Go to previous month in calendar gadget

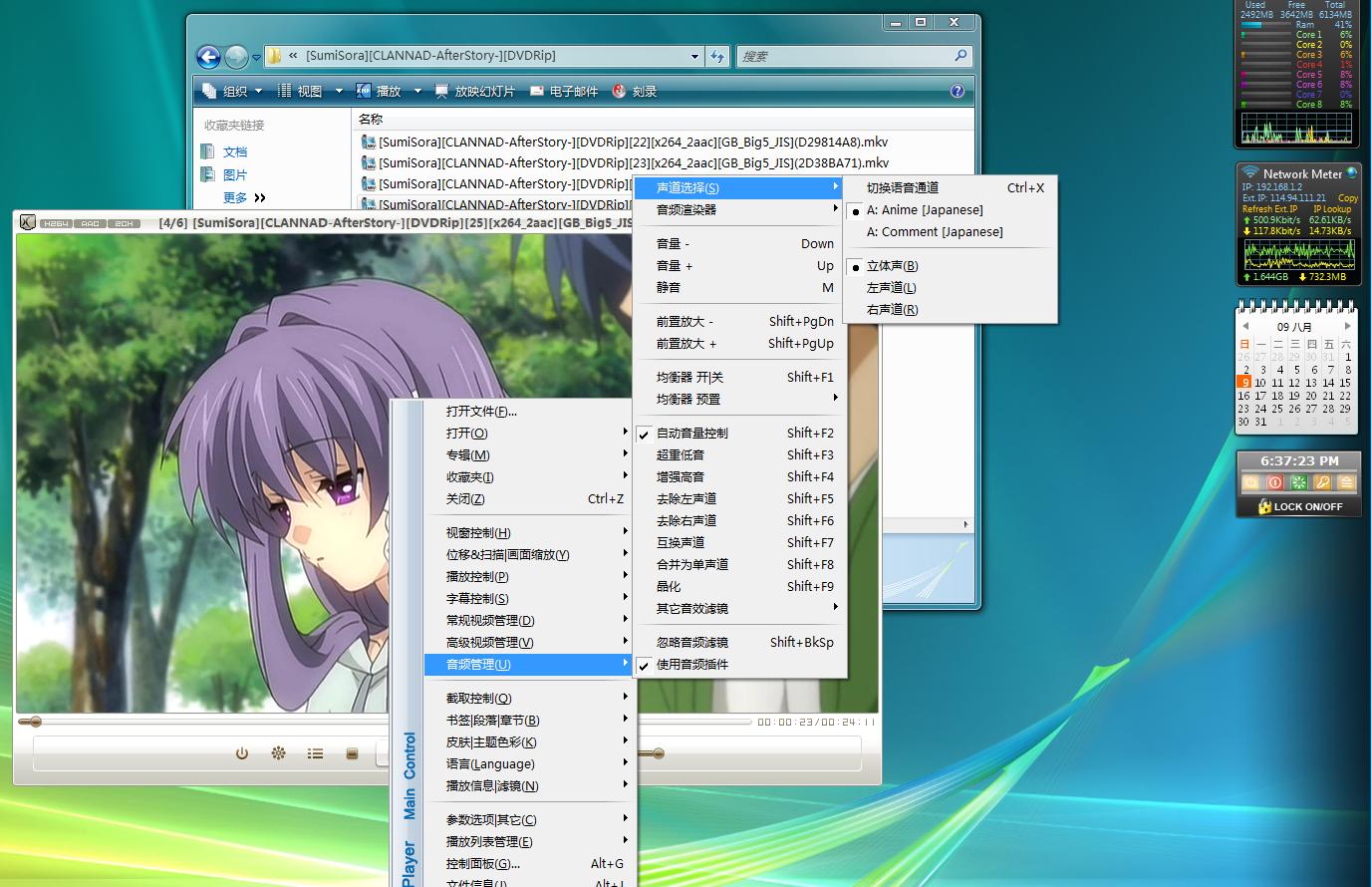point(1244,326)
